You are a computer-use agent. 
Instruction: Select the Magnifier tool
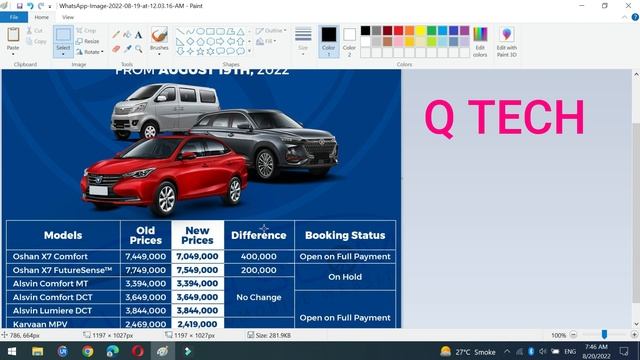139,49
